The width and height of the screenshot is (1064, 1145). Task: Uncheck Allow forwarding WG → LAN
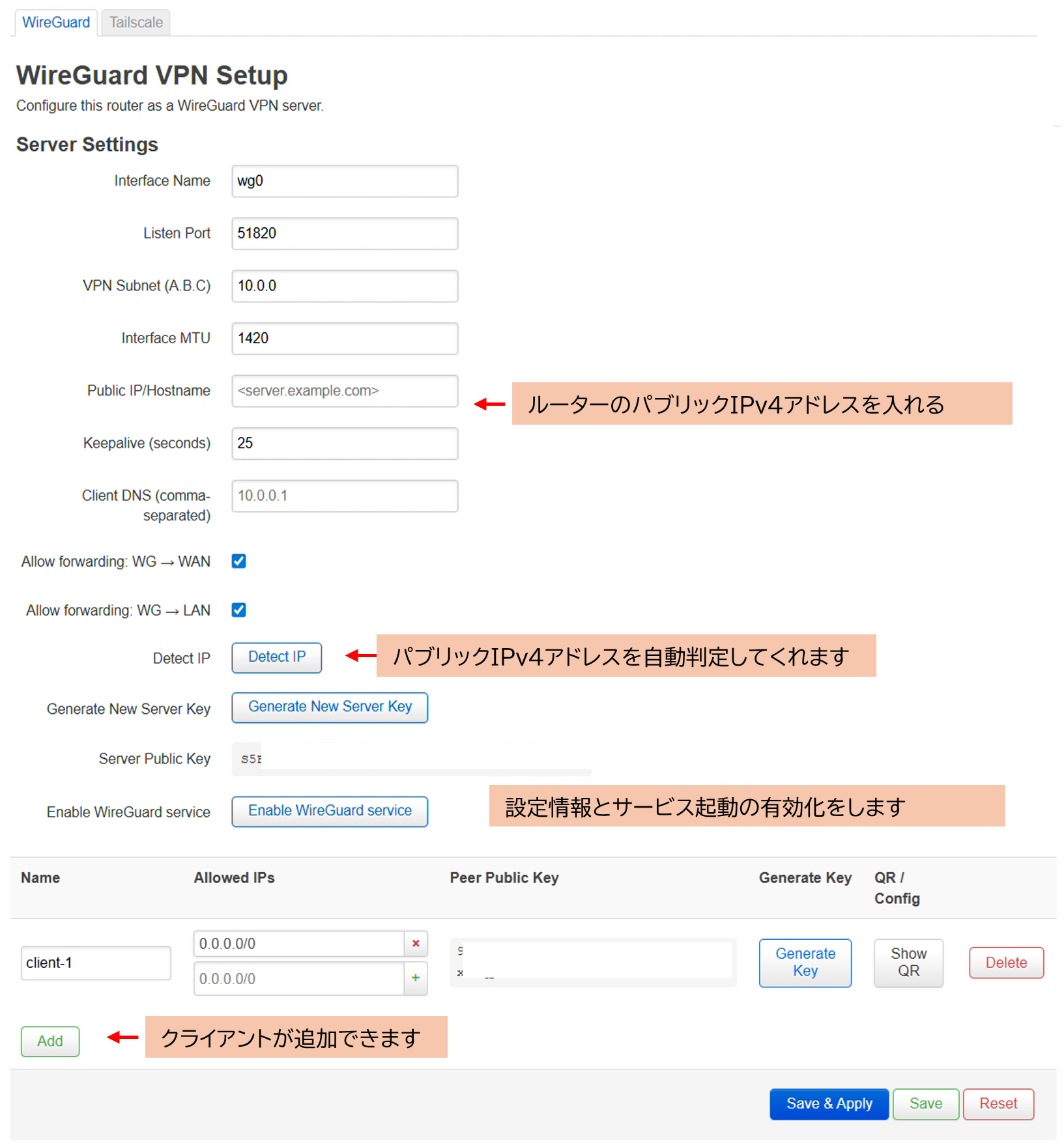coord(238,610)
